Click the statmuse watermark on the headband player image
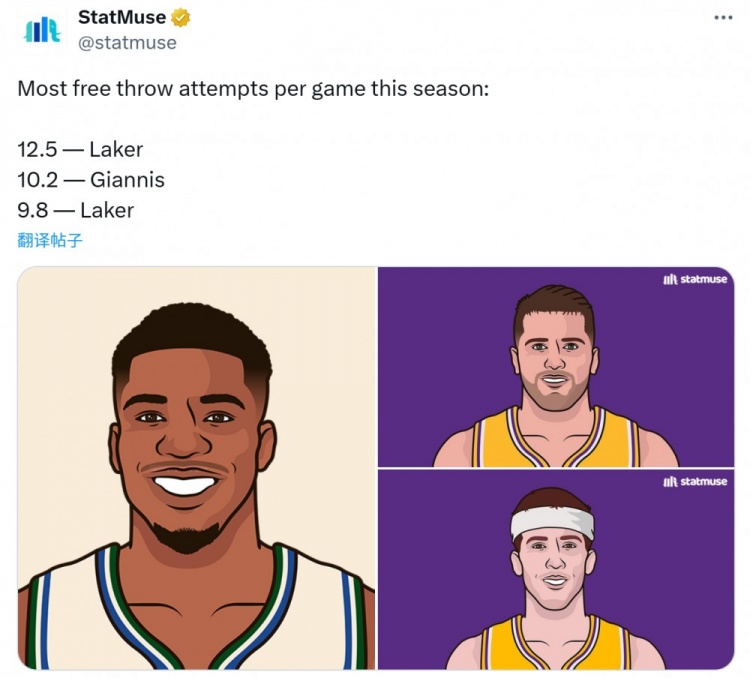This screenshot has width=750, height=678. pyautogui.click(x=695, y=482)
